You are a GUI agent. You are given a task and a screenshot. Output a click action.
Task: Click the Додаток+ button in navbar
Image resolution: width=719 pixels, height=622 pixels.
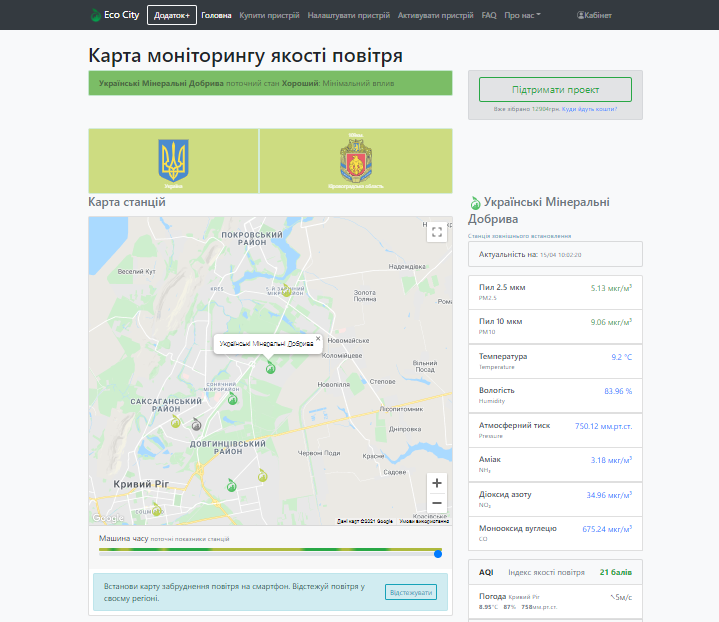171,15
